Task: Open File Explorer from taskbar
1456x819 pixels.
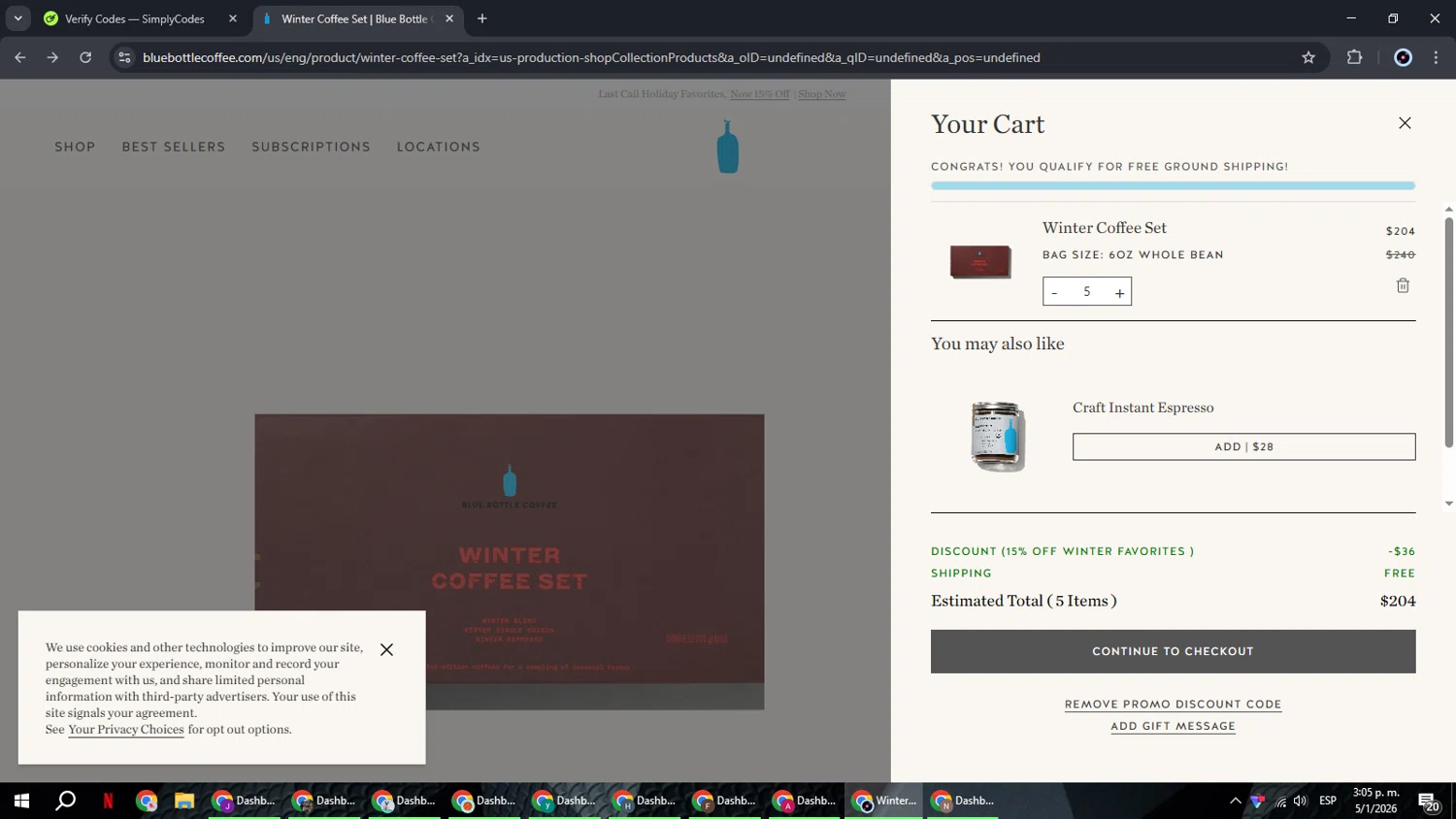Action: coord(184,801)
